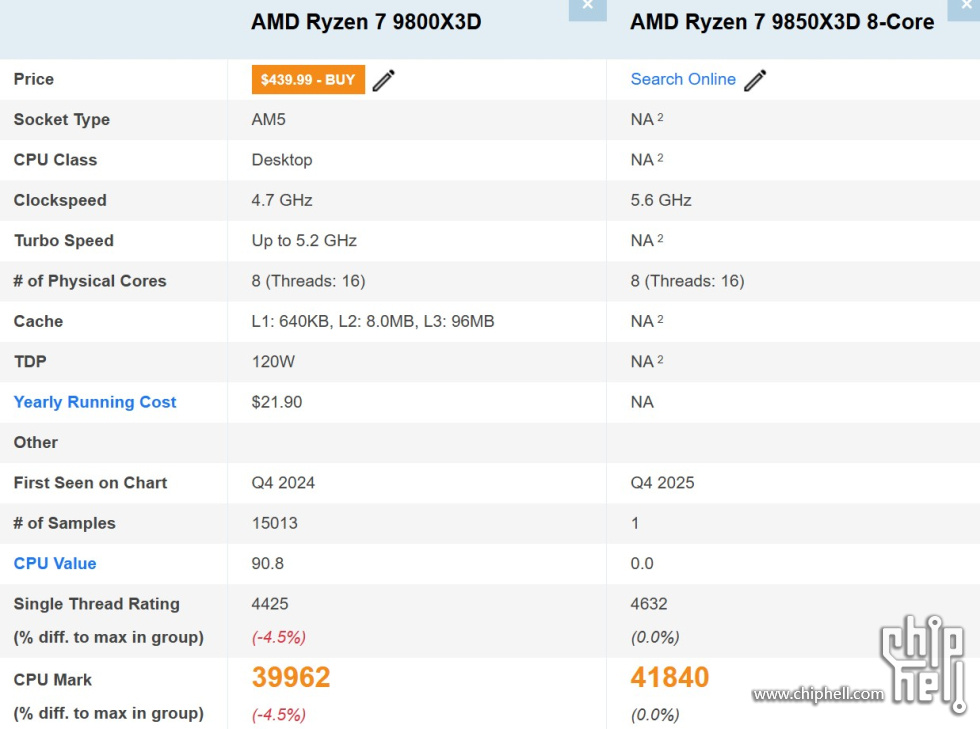This screenshot has width=980, height=729.
Task: Open the CPU Value explanation link
Action: [x=55, y=563]
